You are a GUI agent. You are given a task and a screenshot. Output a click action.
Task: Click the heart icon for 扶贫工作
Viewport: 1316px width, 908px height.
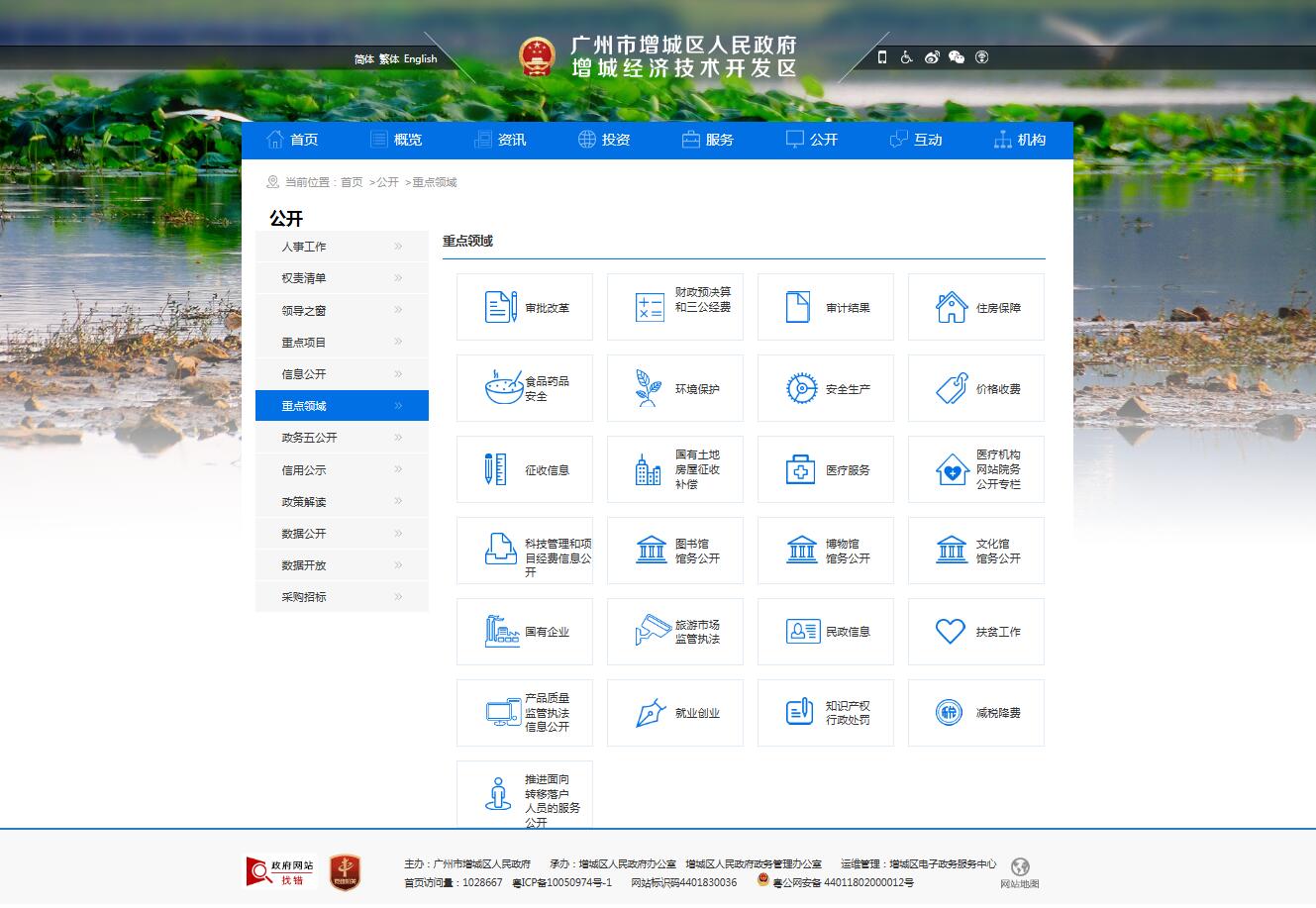click(950, 632)
